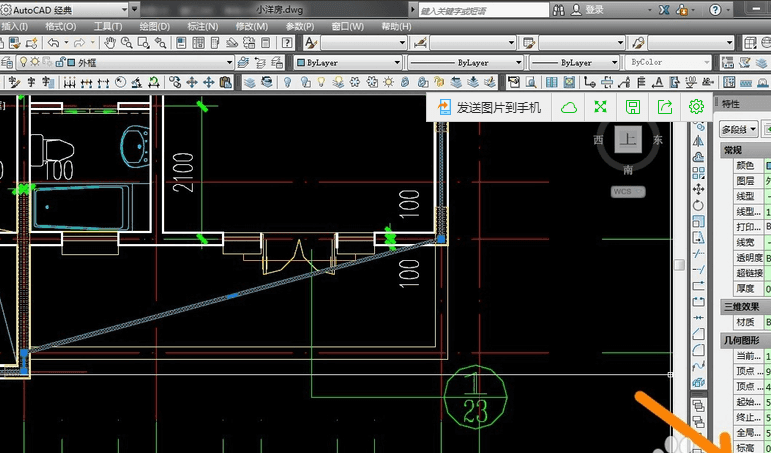Click the green share icon in image bar
The width and height of the screenshot is (771, 453).
point(664,107)
